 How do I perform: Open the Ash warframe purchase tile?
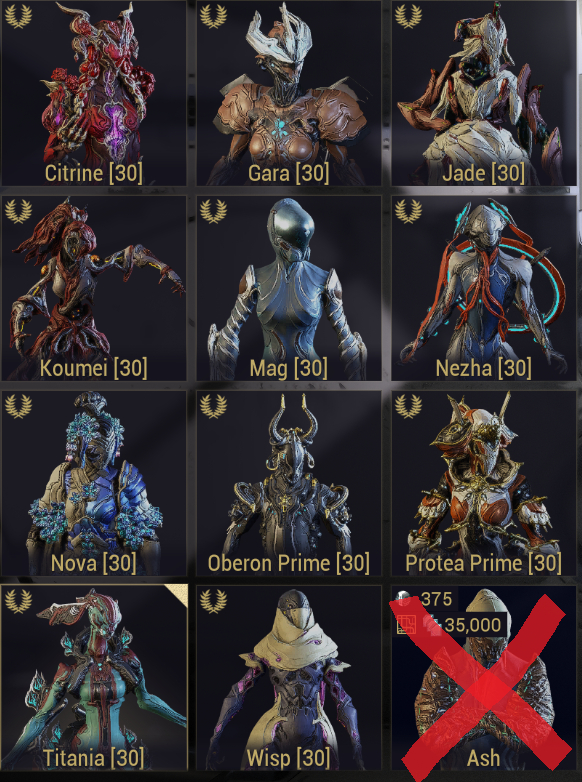pos(484,678)
